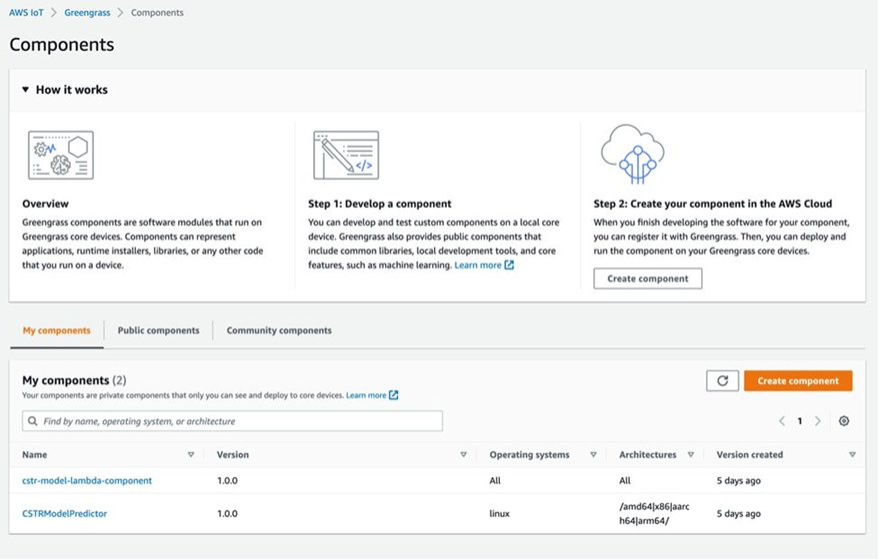Image resolution: width=879 pixels, height=560 pixels.
Task: Click 1.0.0 version of cstr-model-lambda-component
Action: click(x=227, y=480)
